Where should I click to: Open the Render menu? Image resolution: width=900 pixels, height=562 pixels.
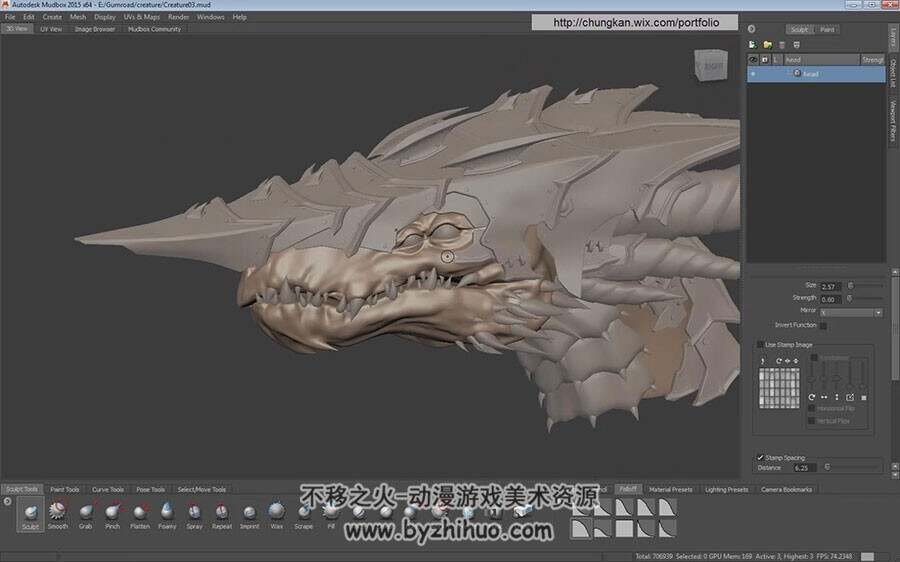(179, 17)
